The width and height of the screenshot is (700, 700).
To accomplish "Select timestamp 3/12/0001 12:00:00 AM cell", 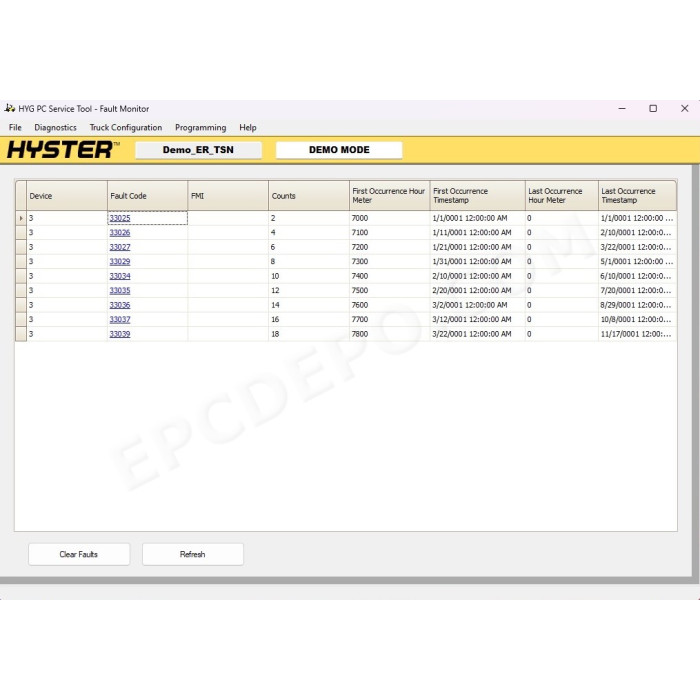I will [x=478, y=320].
